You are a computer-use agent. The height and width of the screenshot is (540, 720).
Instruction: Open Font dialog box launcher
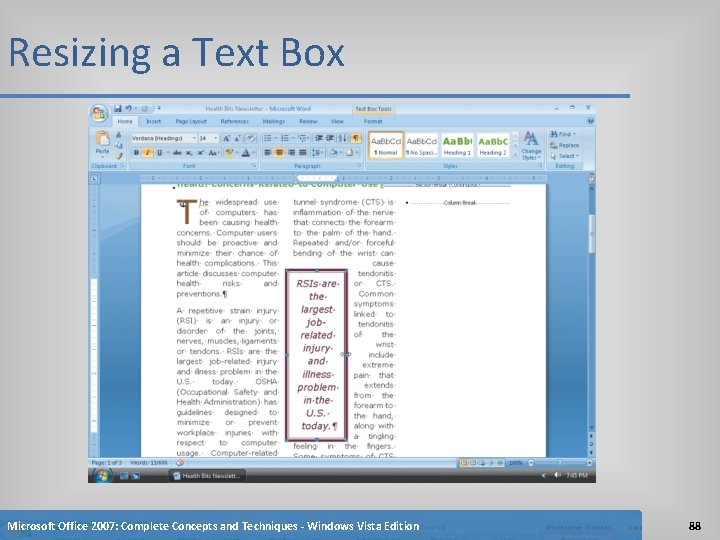[253, 166]
